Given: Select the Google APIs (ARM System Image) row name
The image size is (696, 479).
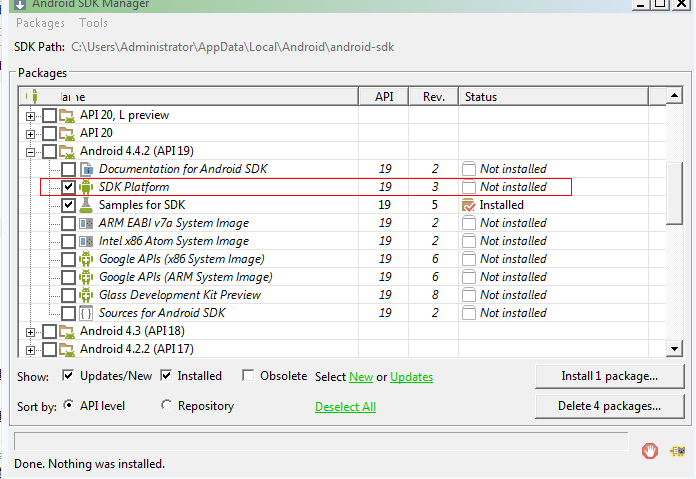Looking at the screenshot, I should point(186,277).
